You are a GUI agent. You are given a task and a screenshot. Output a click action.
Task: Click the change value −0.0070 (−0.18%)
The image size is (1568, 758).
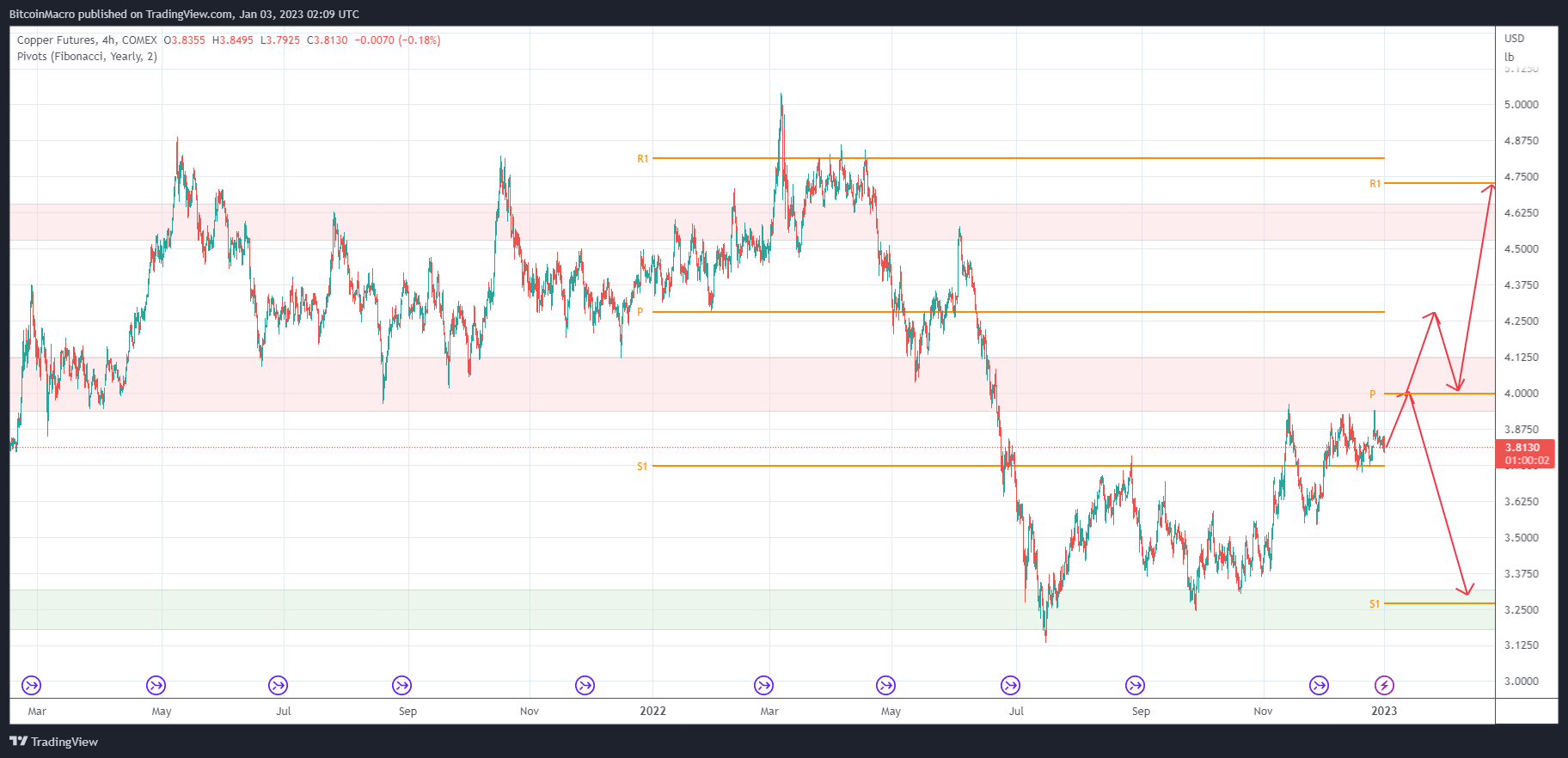pos(397,40)
